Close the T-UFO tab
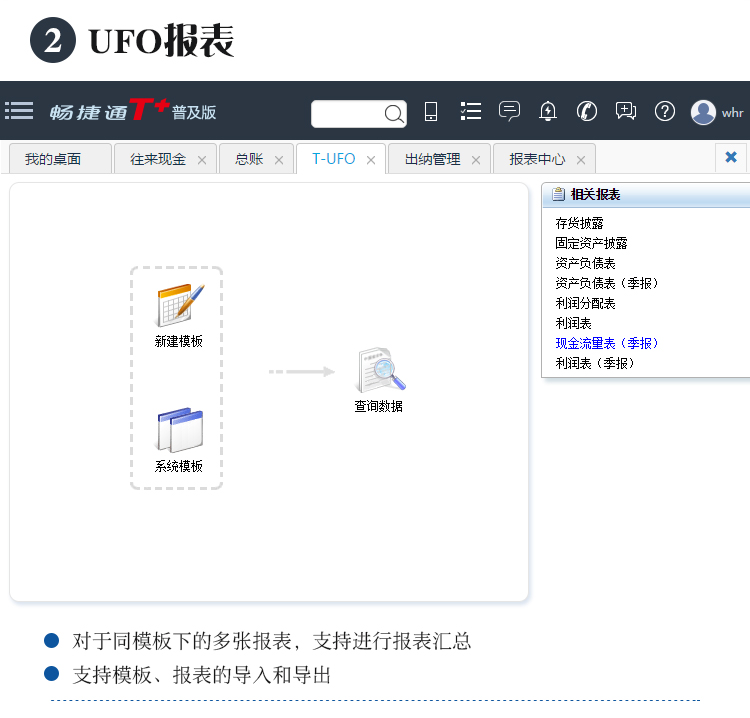 (x=371, y=160)
